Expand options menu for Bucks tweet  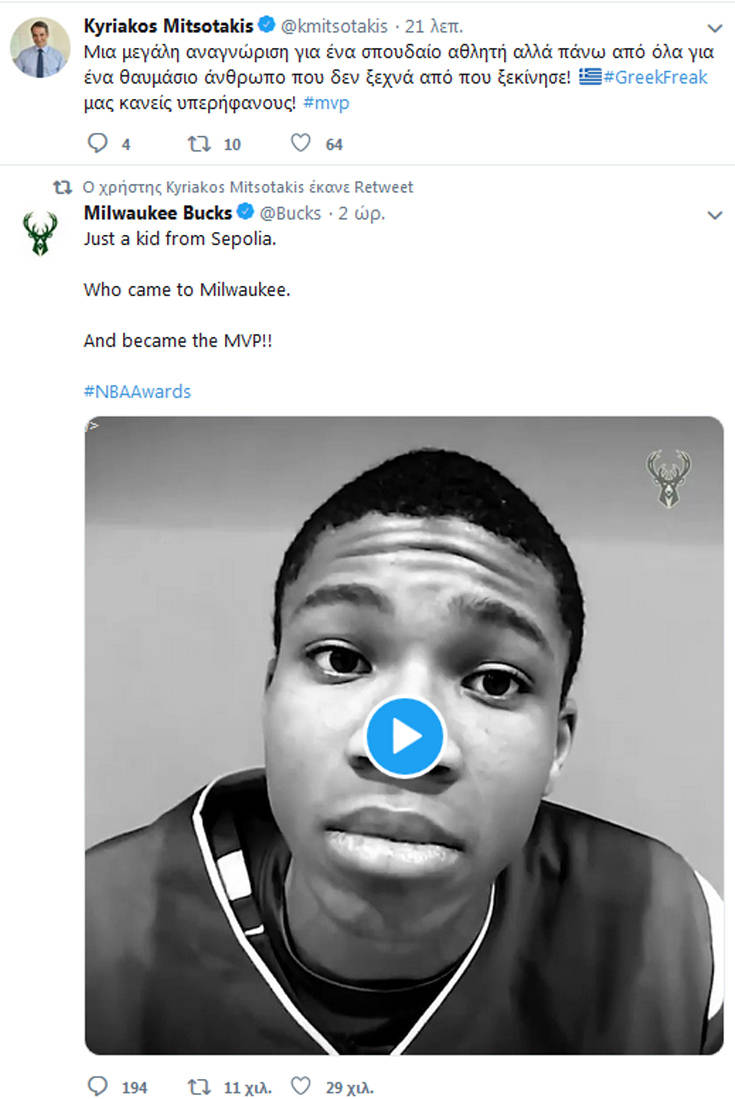click(714, 215)
